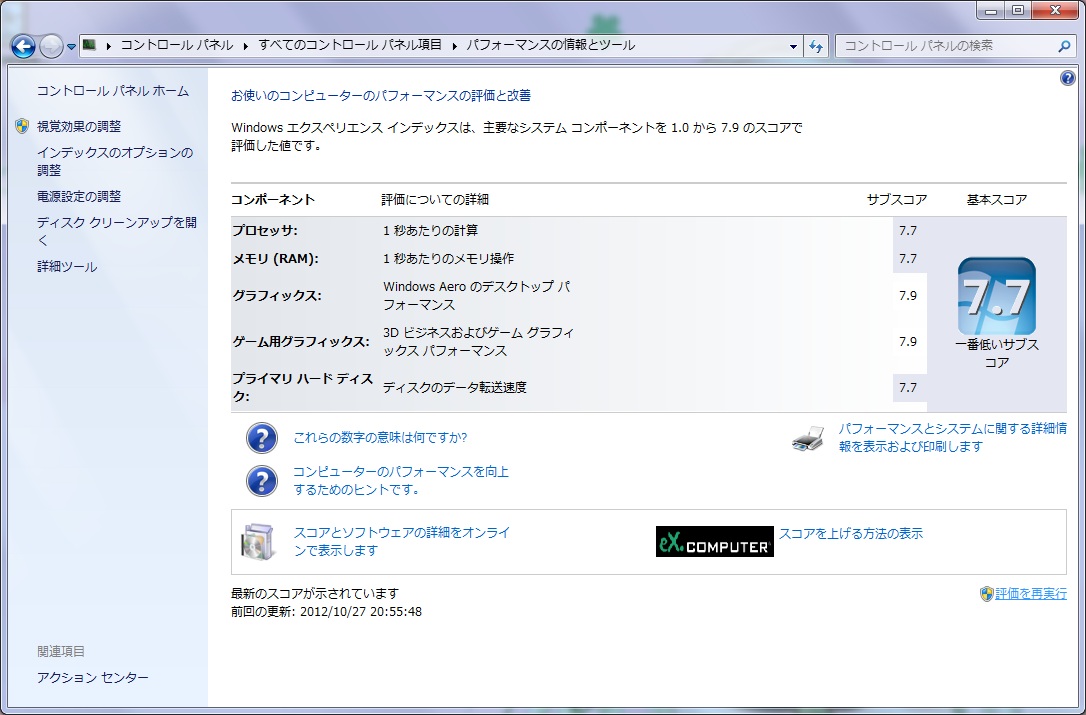Open アクション センター related item

click(x=93, y=678)
